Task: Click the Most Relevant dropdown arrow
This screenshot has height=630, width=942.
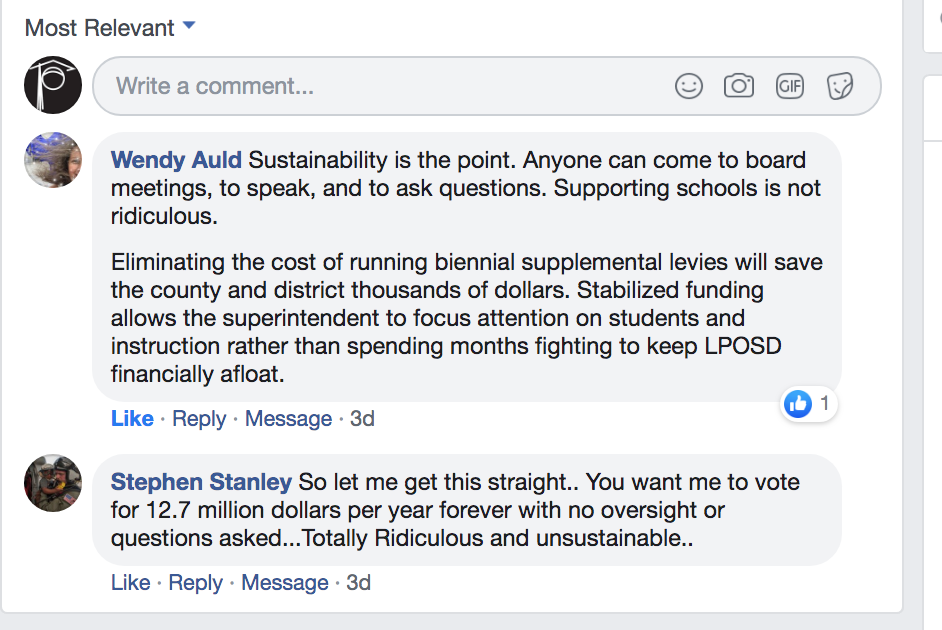Action: pyautogui.click(x=189, y=26)
